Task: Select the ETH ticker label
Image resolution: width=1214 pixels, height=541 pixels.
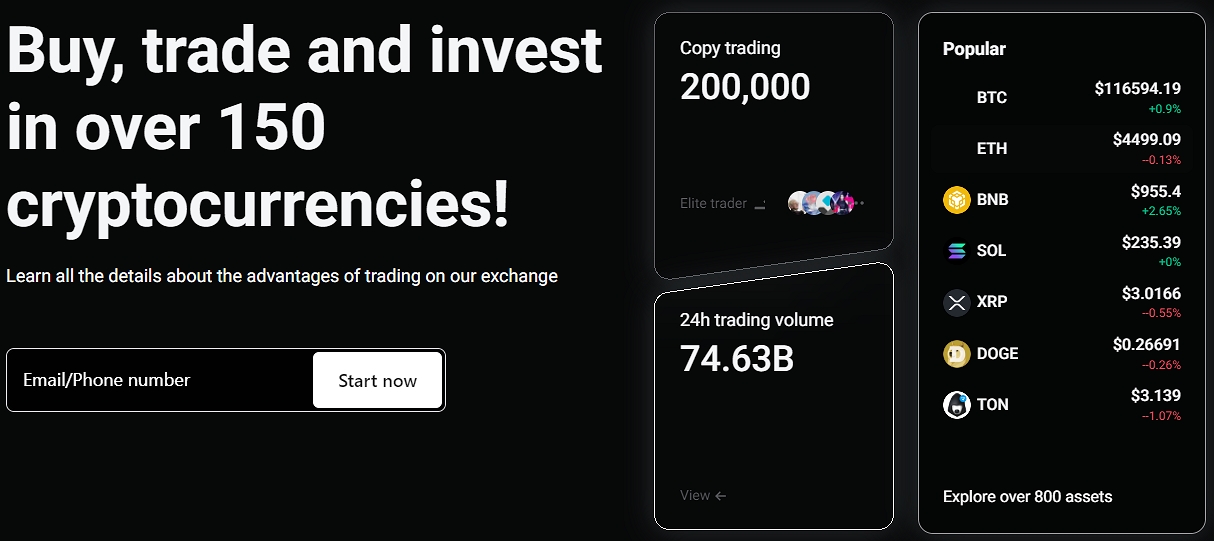Action: [992, 149]
